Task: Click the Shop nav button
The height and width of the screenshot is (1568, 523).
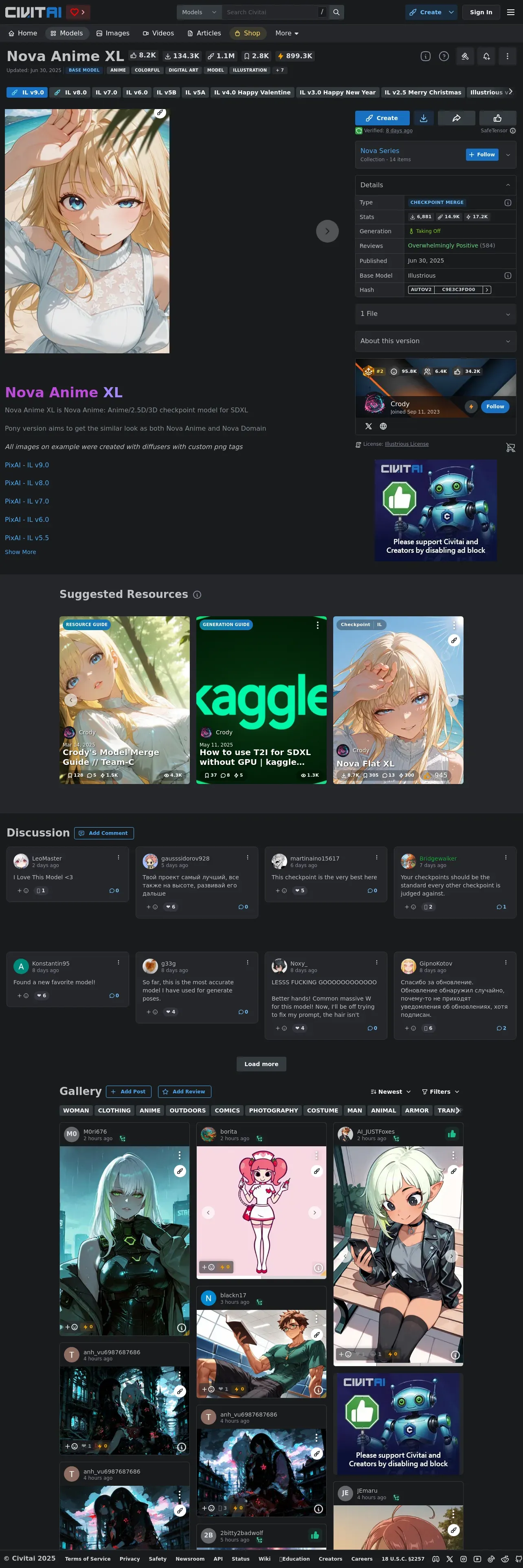Action: 247,33
